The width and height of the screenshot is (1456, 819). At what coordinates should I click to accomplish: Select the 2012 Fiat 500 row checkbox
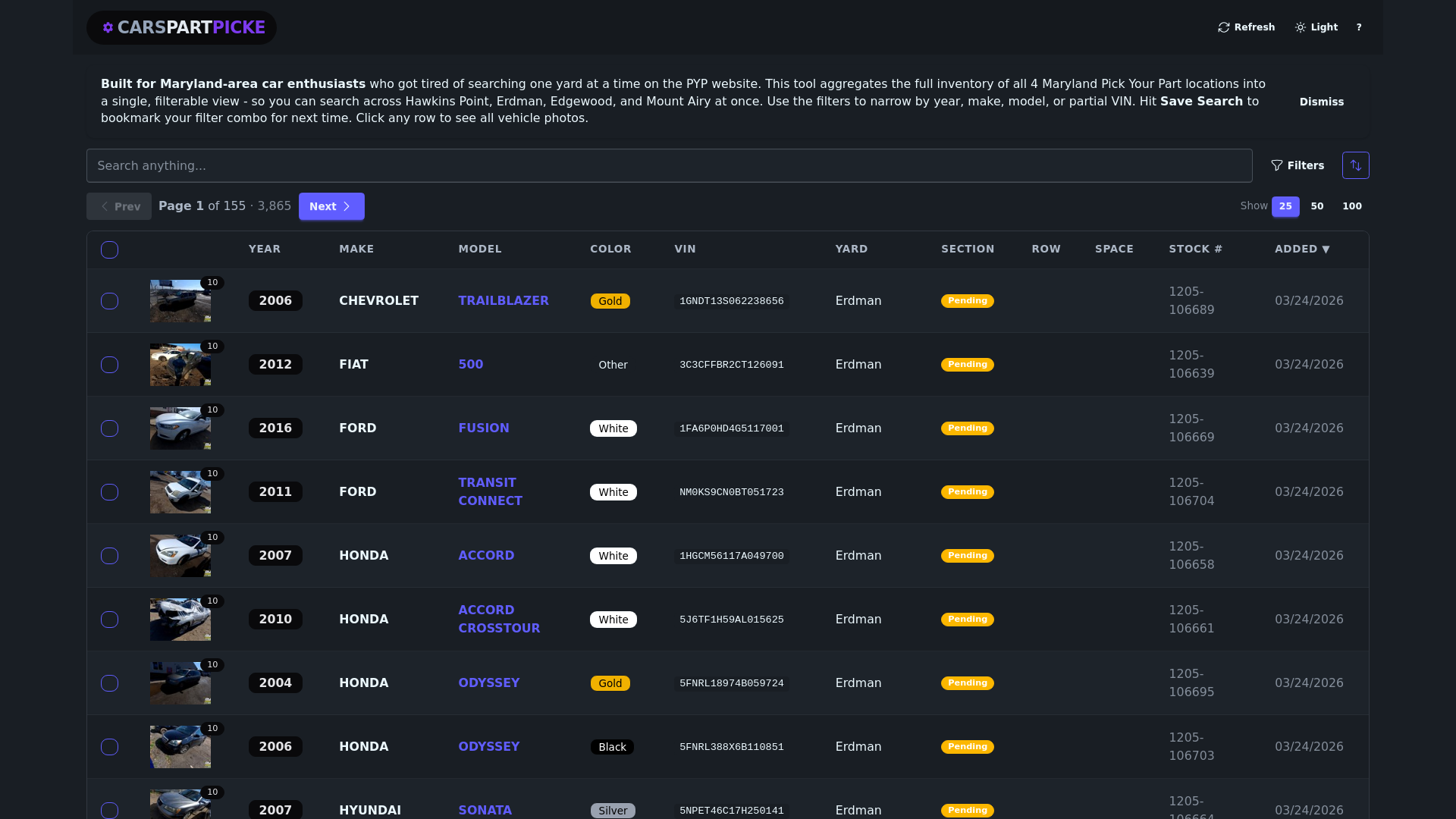tap(109, 365)
